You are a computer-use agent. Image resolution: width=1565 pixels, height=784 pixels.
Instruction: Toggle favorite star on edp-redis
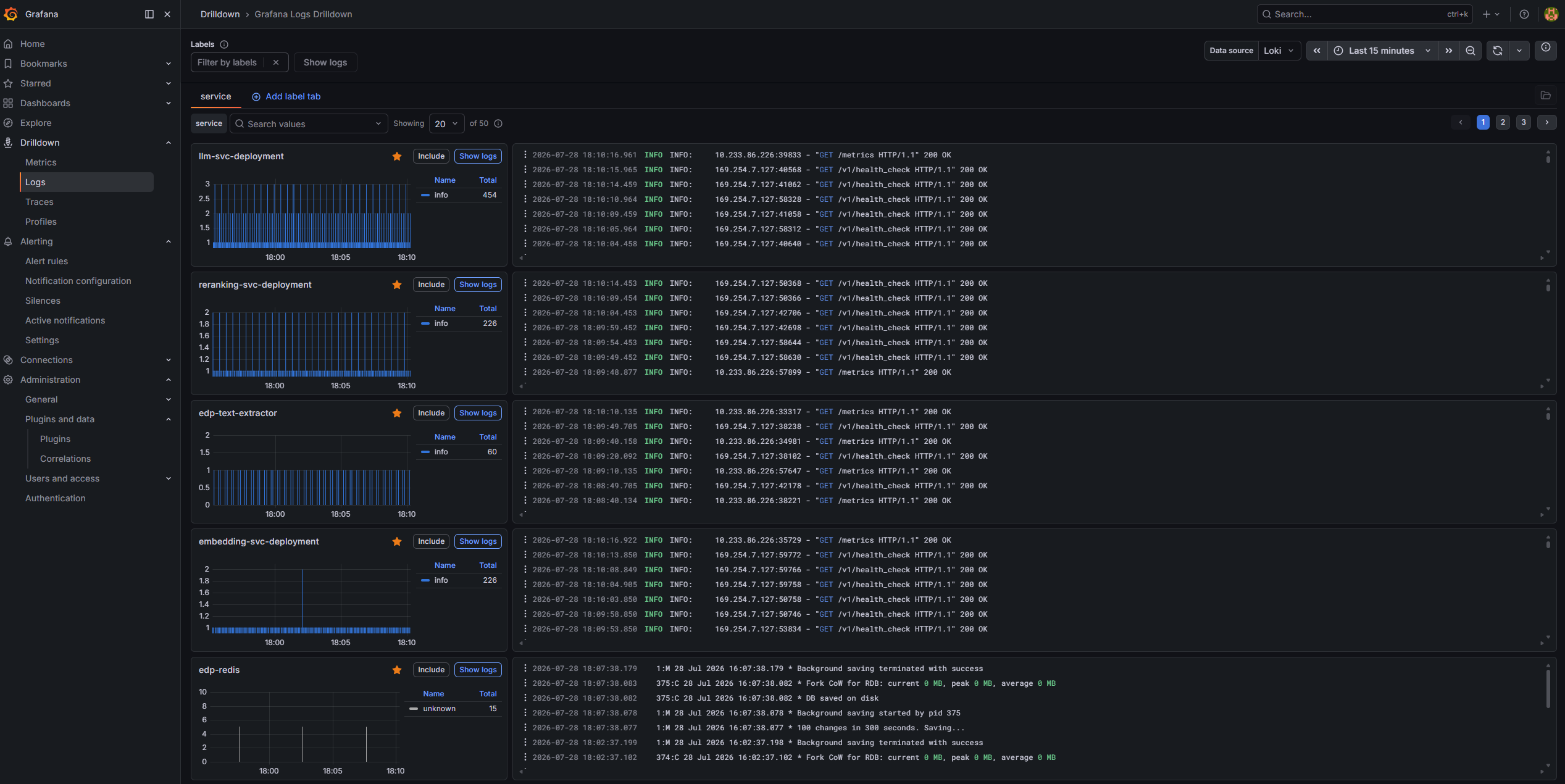pyautogui.click(x=397, y=670)
